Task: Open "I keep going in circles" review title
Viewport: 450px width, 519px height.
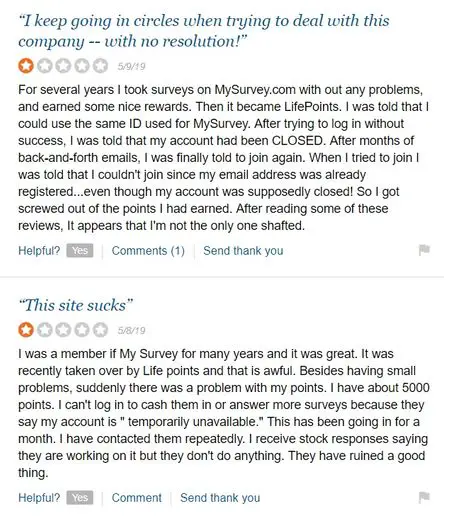Action: coord(204,31)
